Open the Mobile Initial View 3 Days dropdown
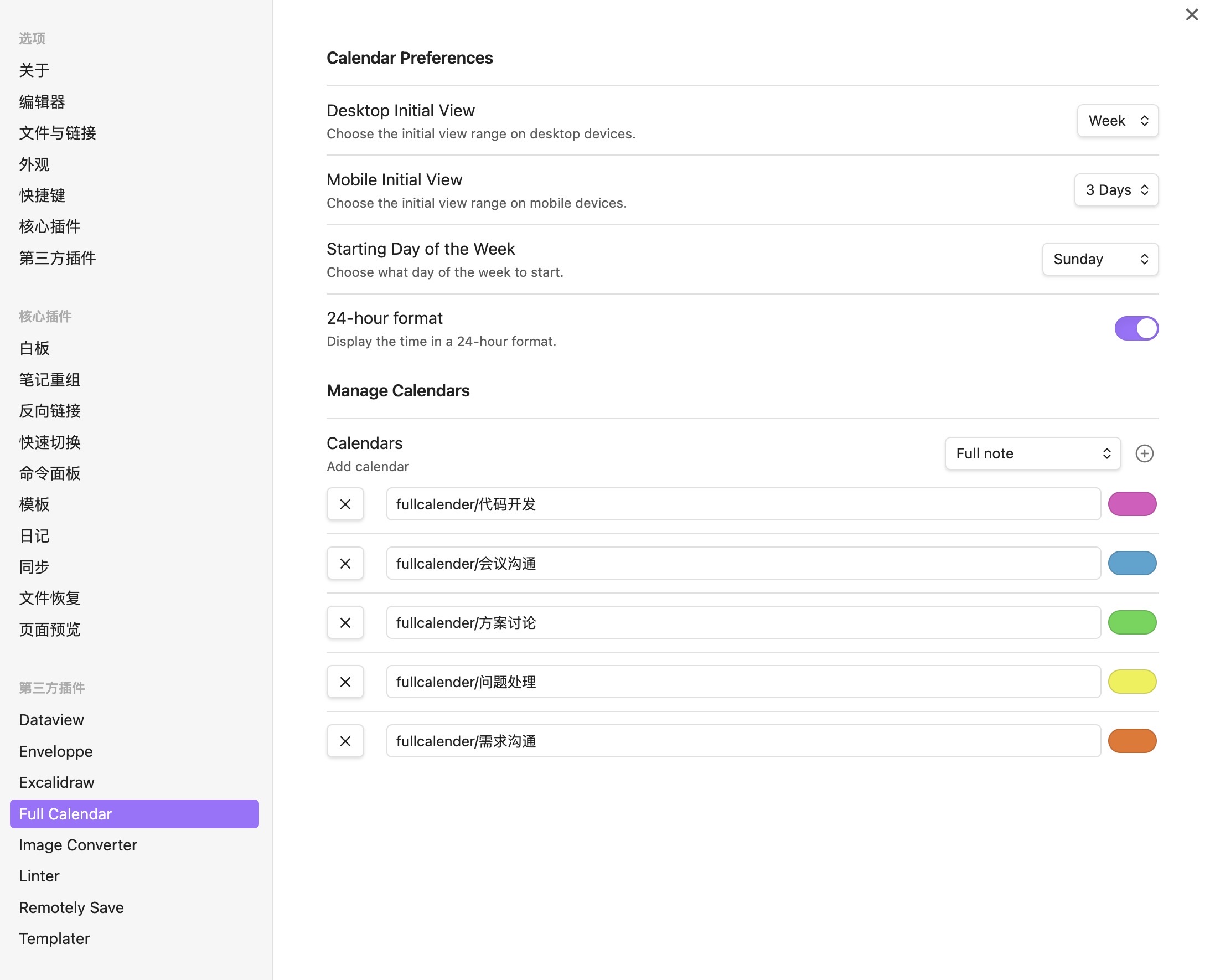 [x=1116, y=190]
